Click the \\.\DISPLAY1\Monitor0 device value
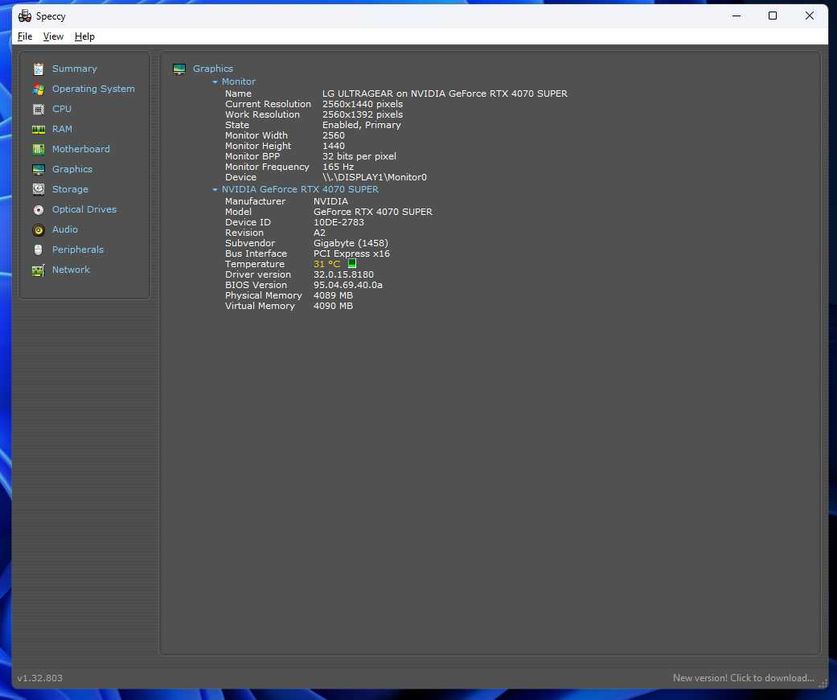 click(x=375, y=177)
